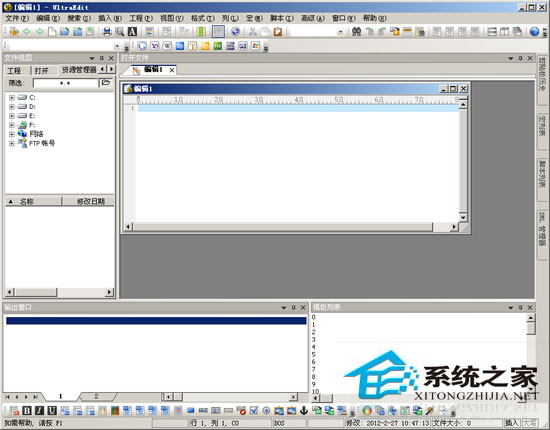Screen dimensions: 550x430
Task: Open the 编辑(E) menu
Action: tap(48, 18)
